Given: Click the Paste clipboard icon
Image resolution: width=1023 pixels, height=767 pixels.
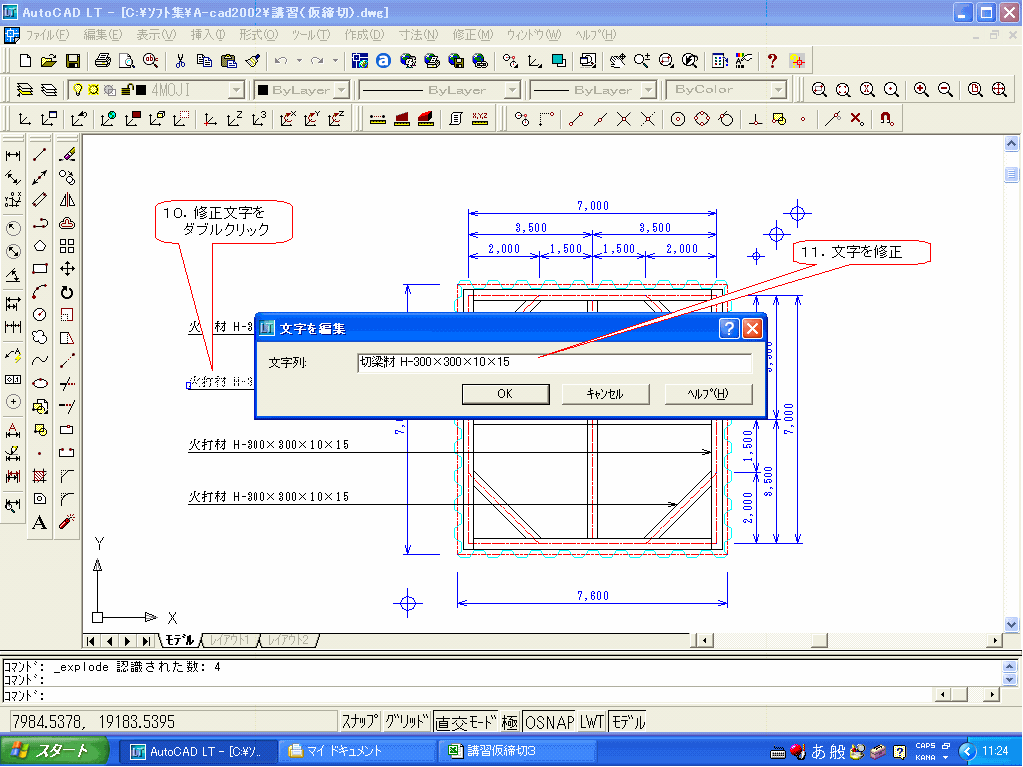Looking at the screenshot, I should tap(228, 61).
